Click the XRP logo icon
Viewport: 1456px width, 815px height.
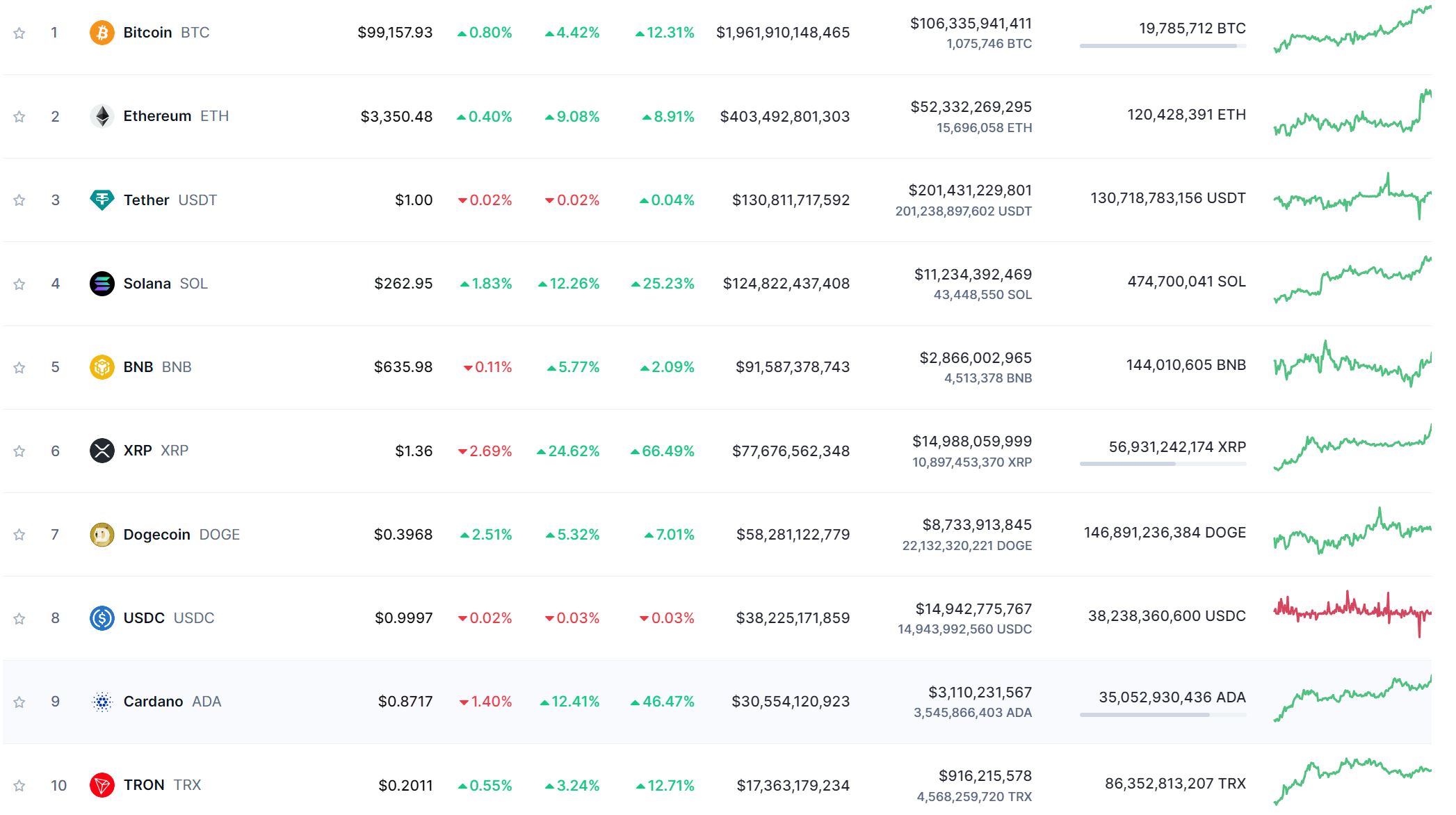pyautogui.click(x=102, y=451)
